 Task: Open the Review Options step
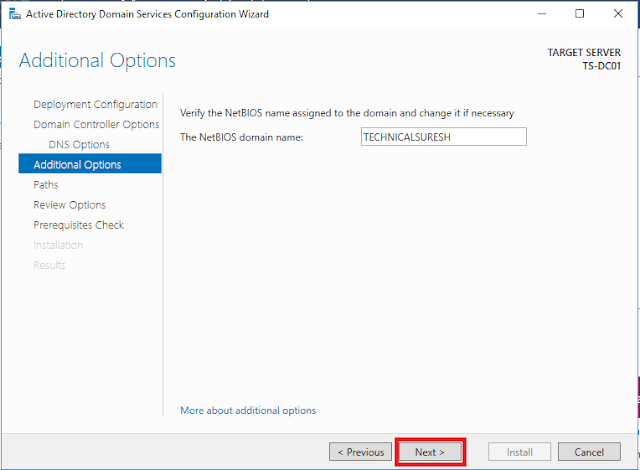click(69, 205)
